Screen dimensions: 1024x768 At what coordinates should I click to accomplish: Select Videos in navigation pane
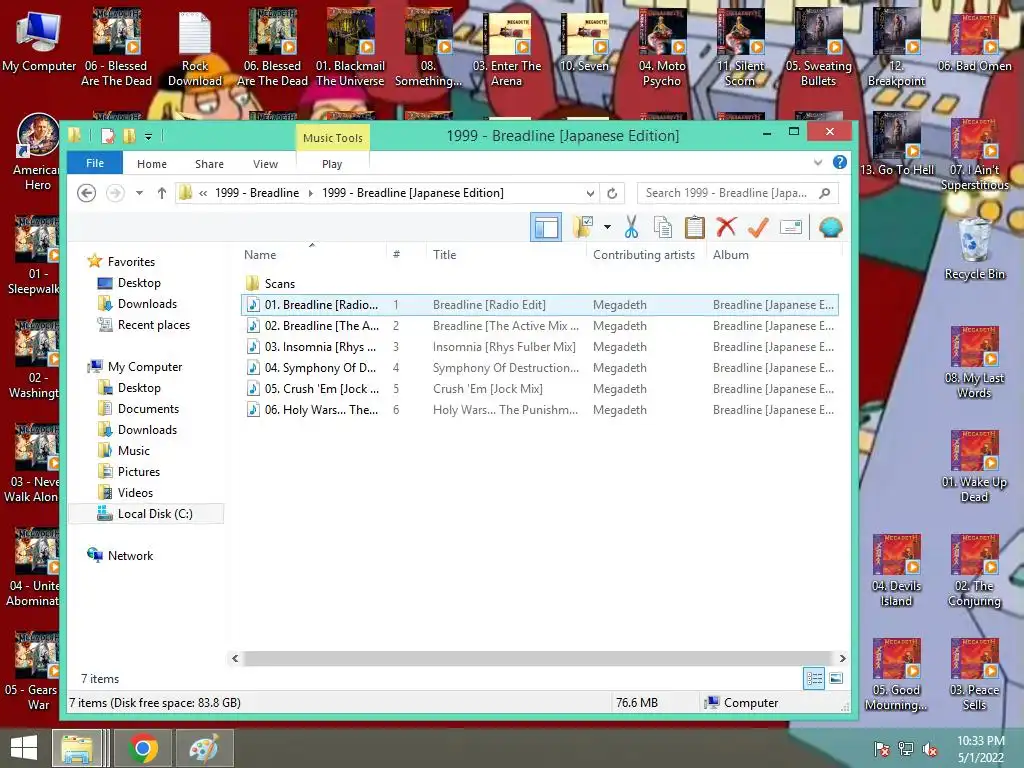(135, 492)
